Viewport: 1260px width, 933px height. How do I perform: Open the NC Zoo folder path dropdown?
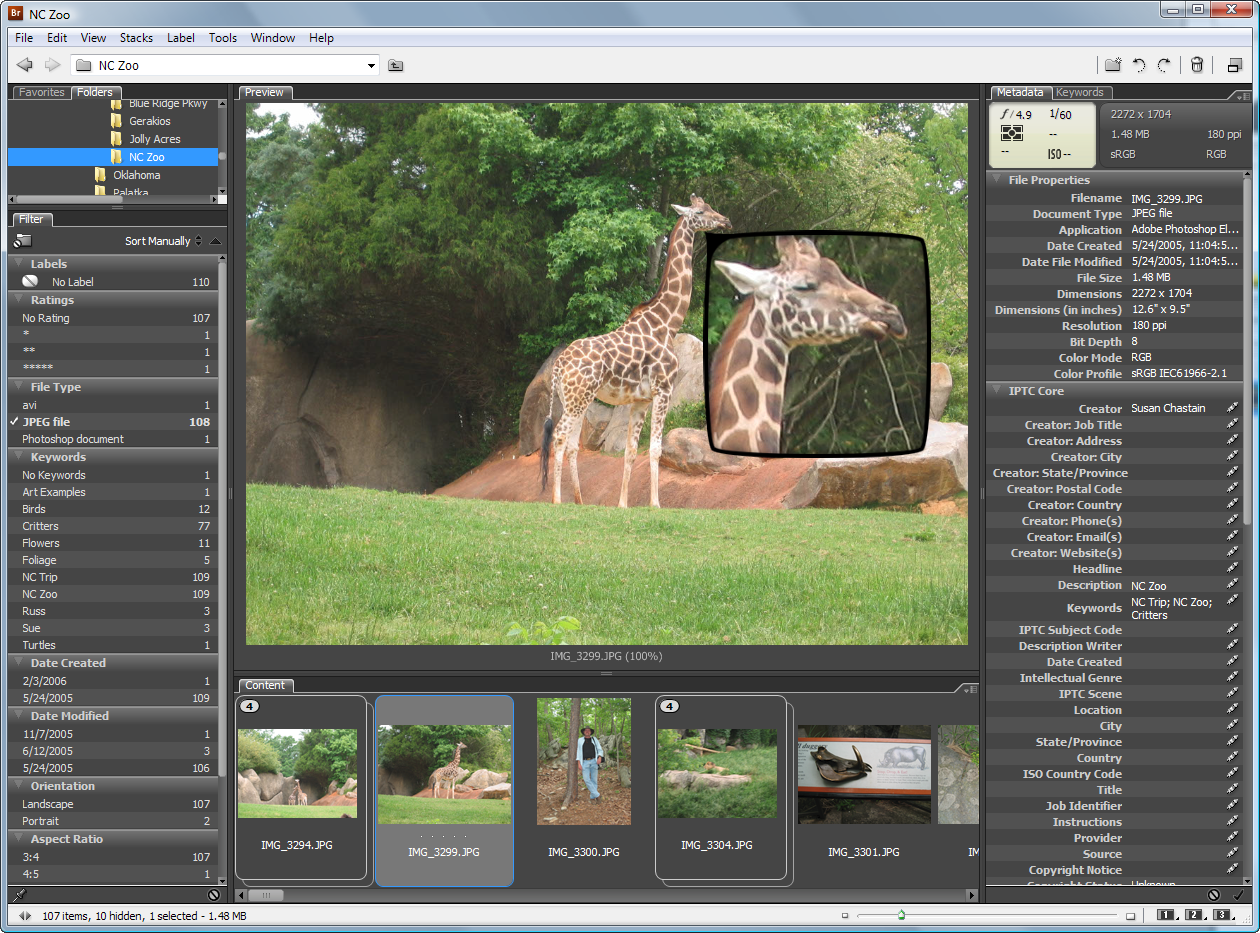[x=371, y=66]
